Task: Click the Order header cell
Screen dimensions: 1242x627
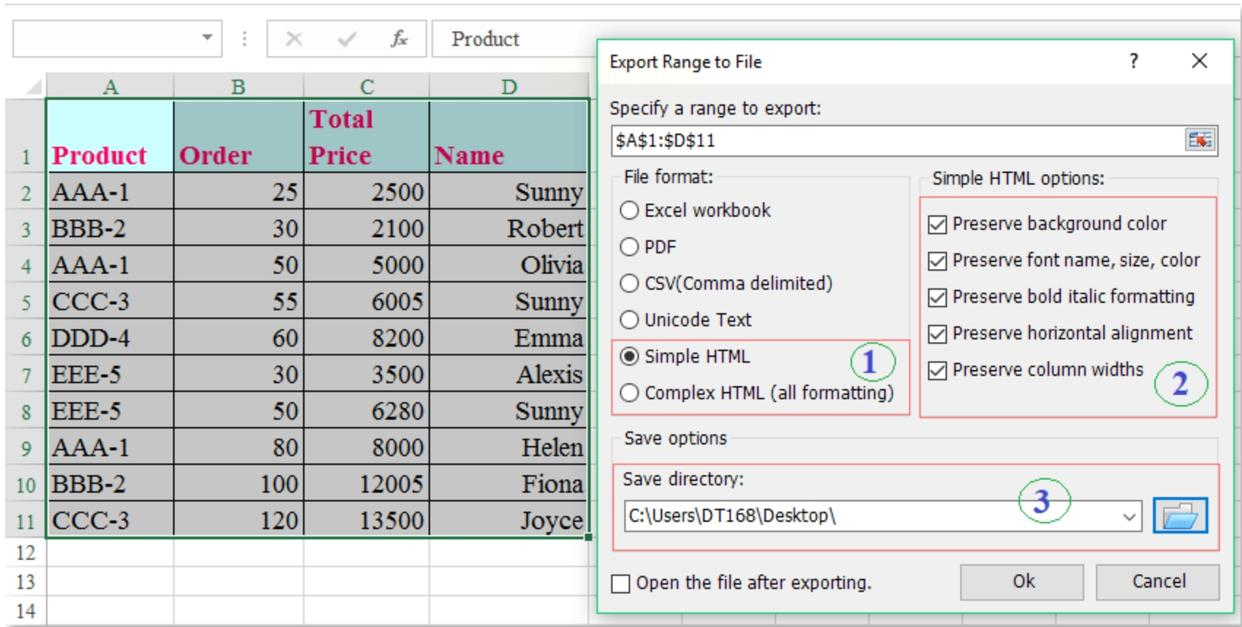Action: (239, 137)
